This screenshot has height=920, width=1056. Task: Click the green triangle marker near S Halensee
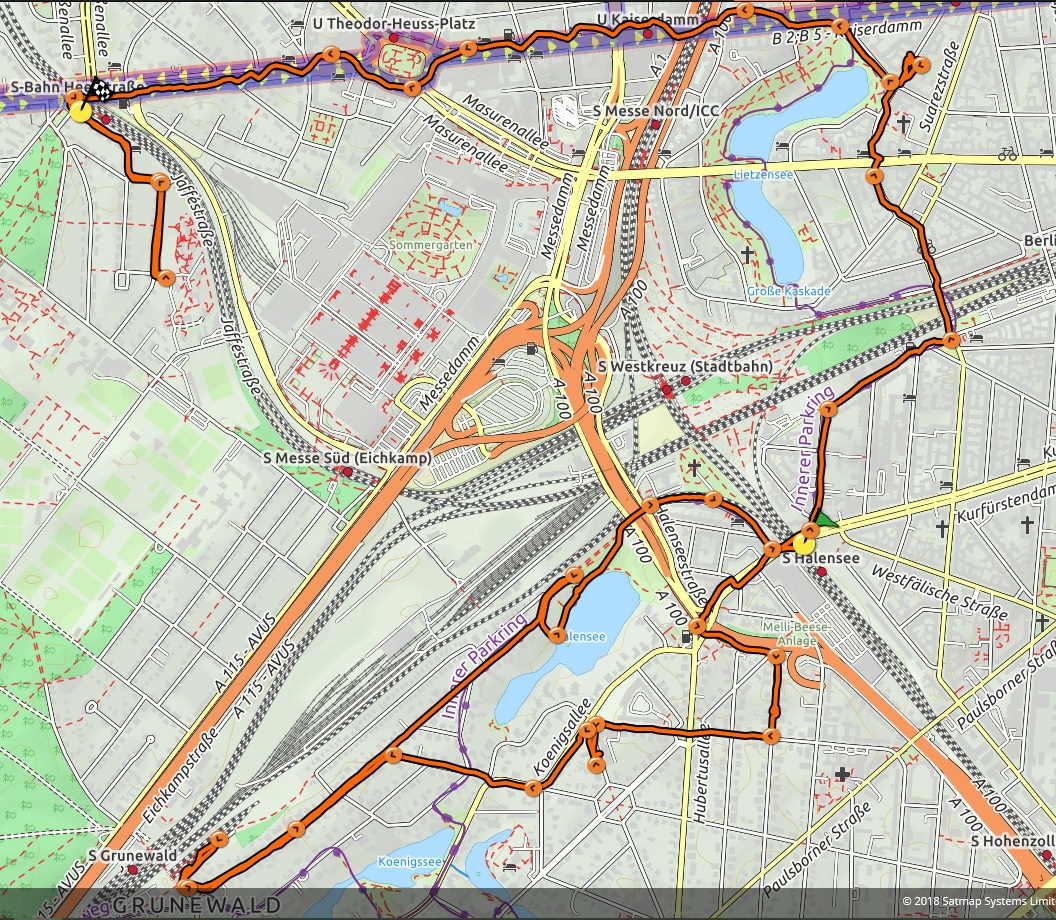[824, 519]
